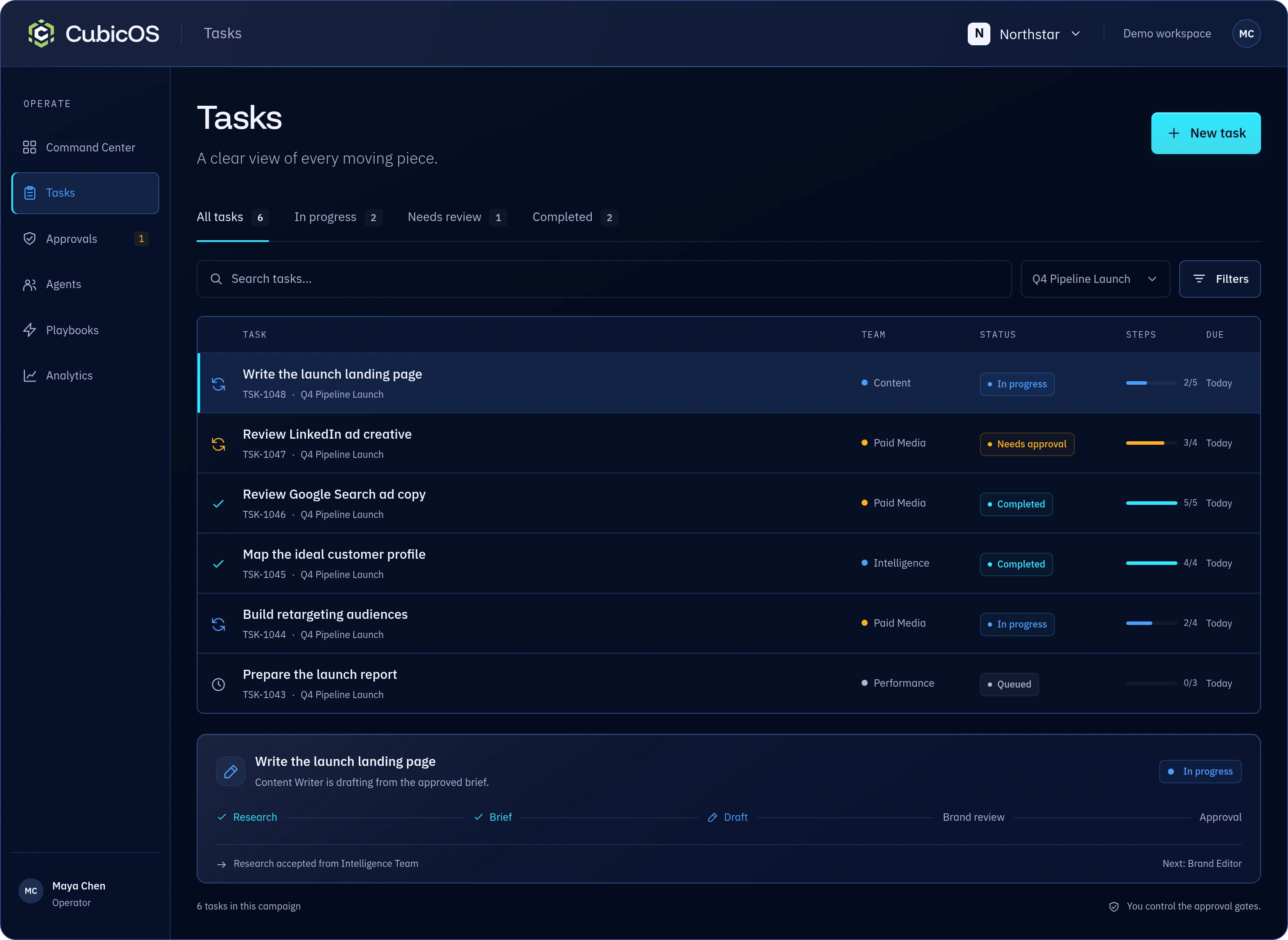Viewport: 1288px width, 940px height.
Task: Open the Q4 Pipeline Launch campaign dropdown
Action: [x=1095, y=279]
